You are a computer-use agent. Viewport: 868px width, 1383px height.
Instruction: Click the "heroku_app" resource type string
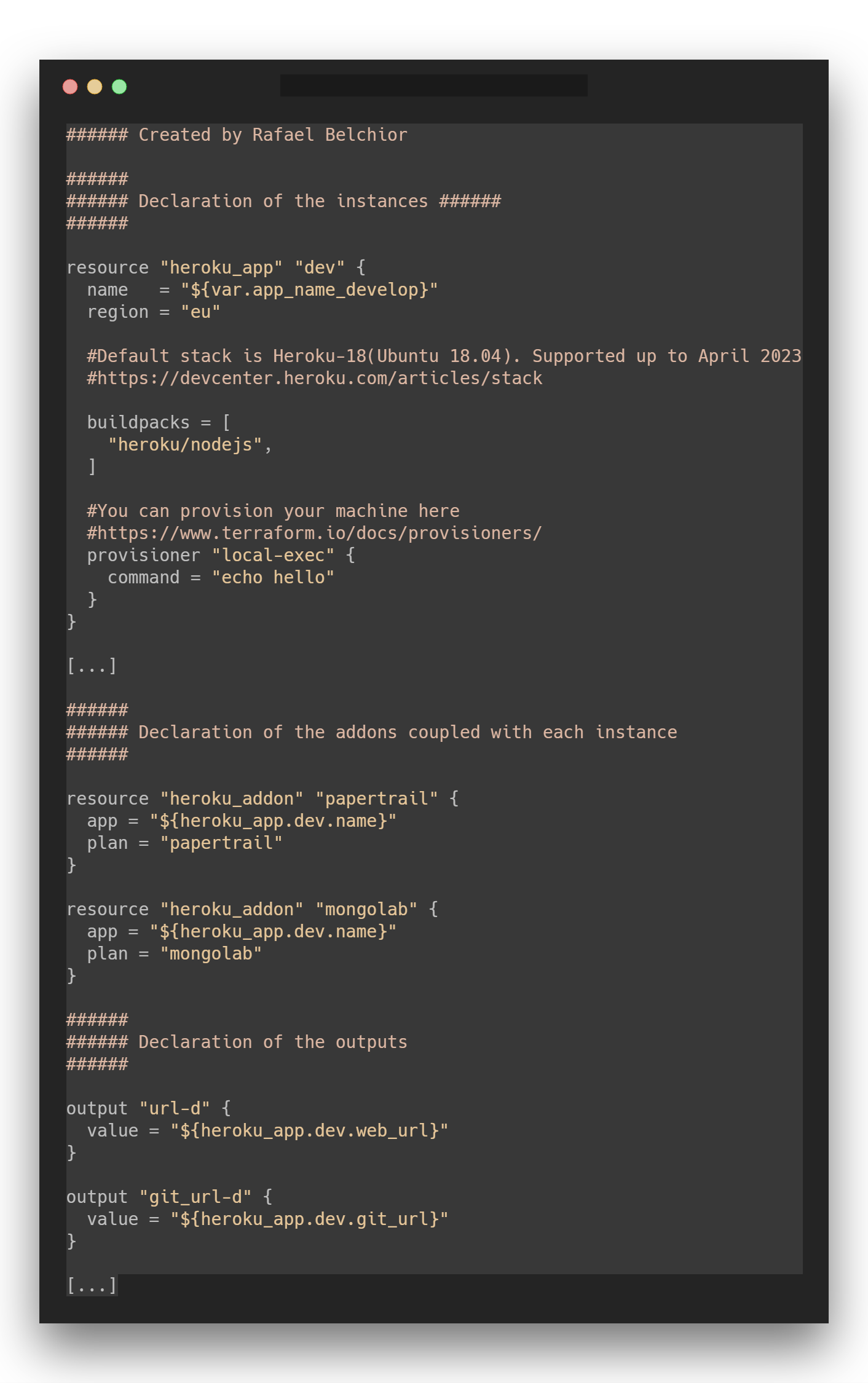(221, 268)
